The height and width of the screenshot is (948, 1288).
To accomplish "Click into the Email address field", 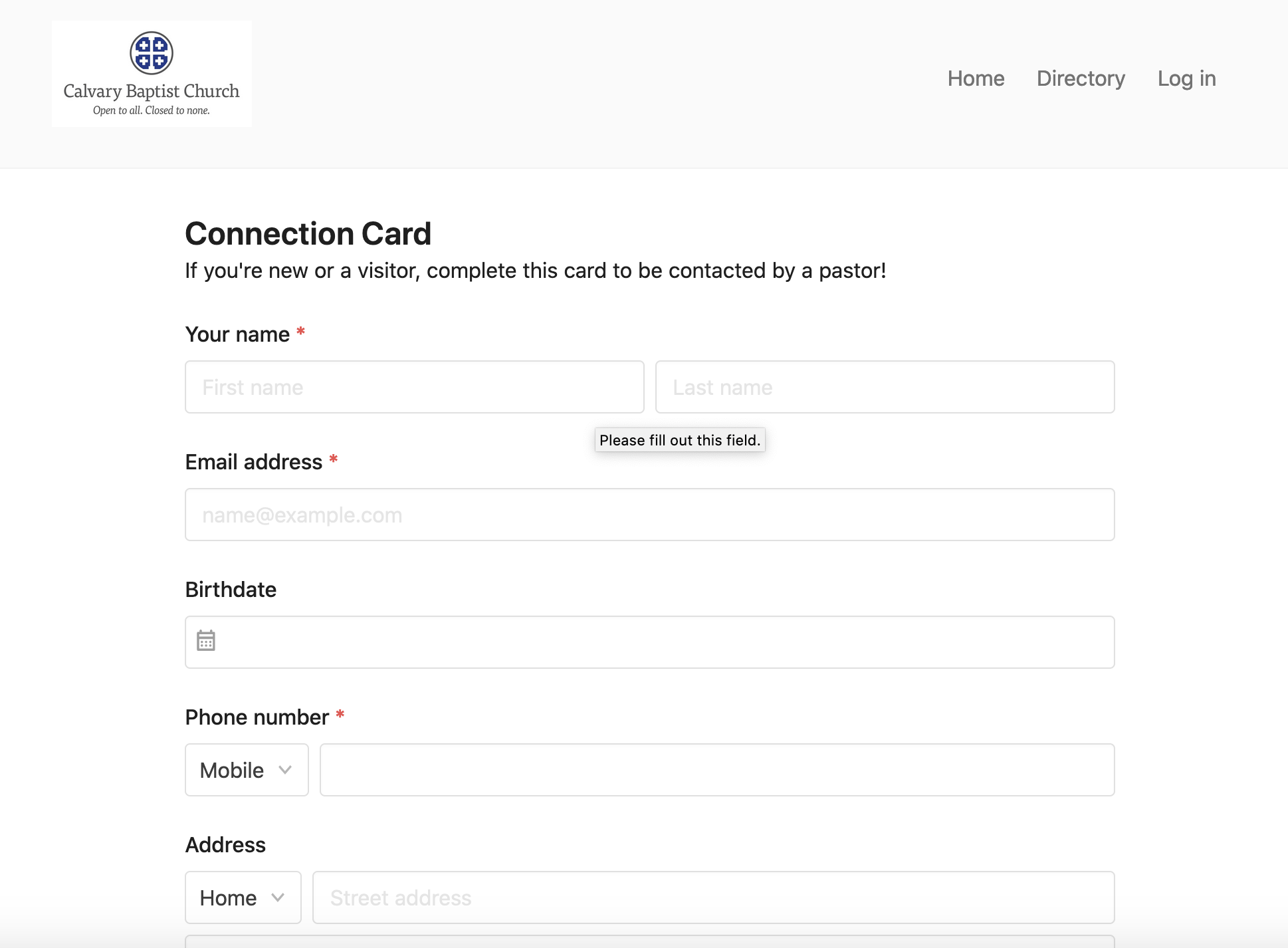I will coord(649,515).
